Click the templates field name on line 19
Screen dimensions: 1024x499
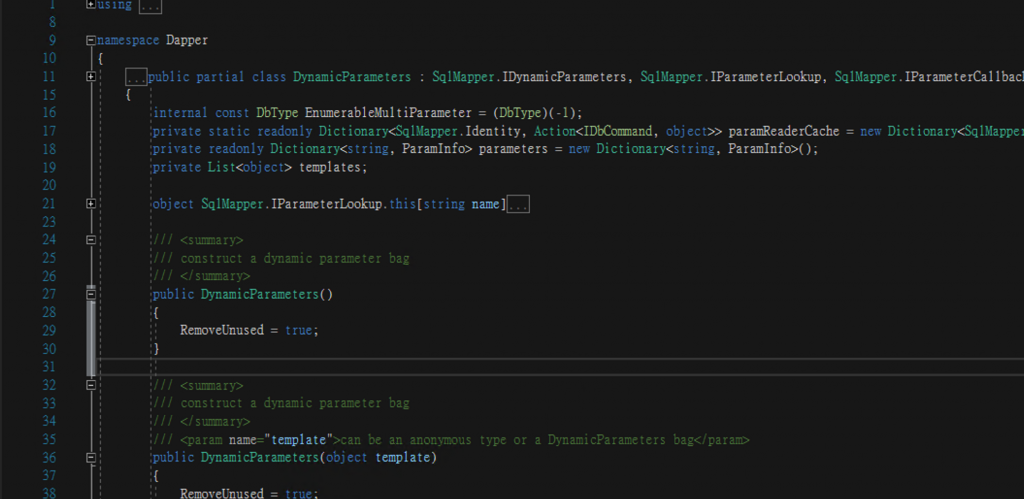click(330, 168)
